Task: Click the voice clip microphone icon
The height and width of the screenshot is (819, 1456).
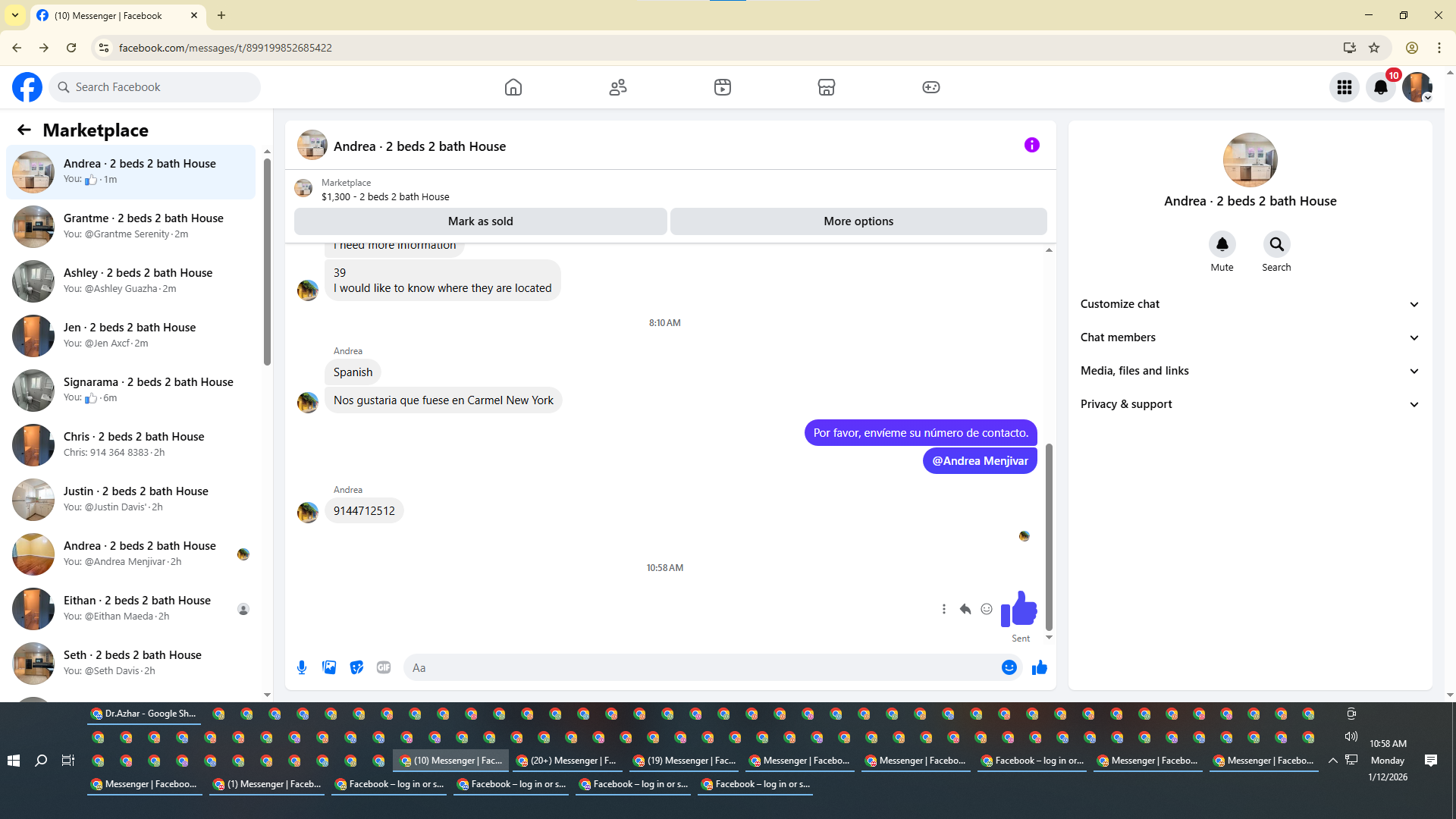Action: tap(302, 667)
